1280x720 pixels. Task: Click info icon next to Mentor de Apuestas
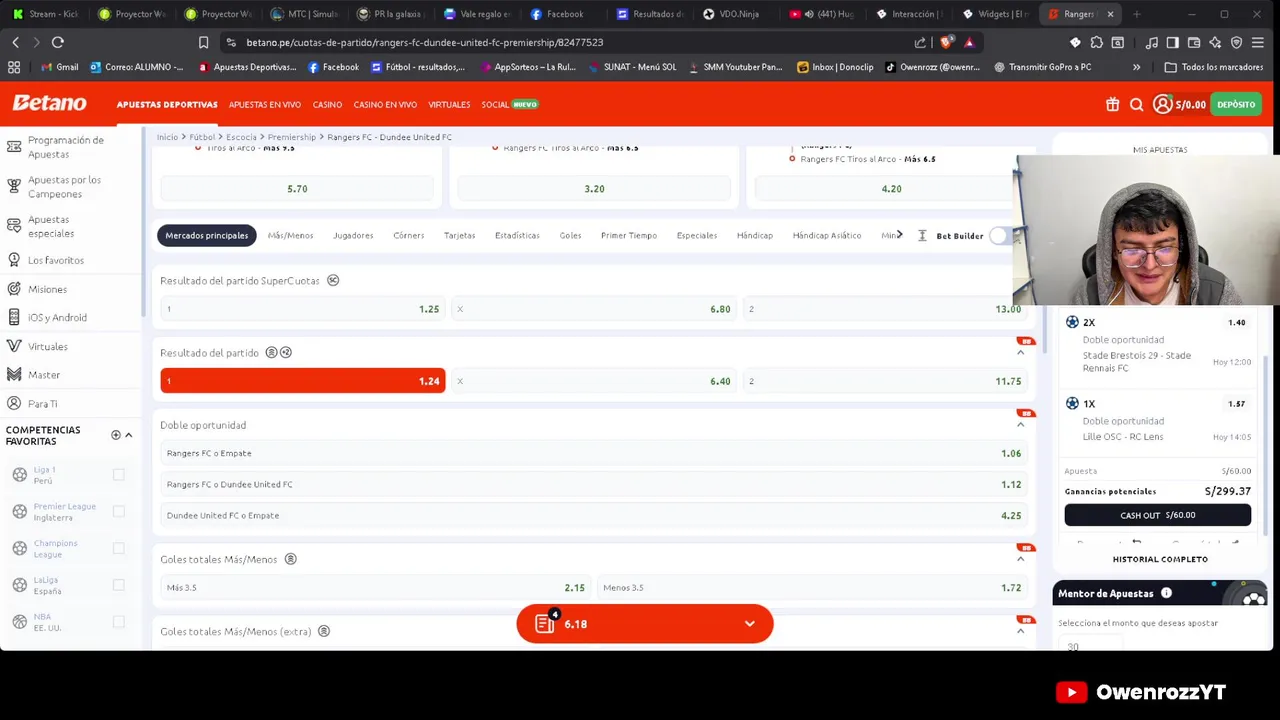1166,593
